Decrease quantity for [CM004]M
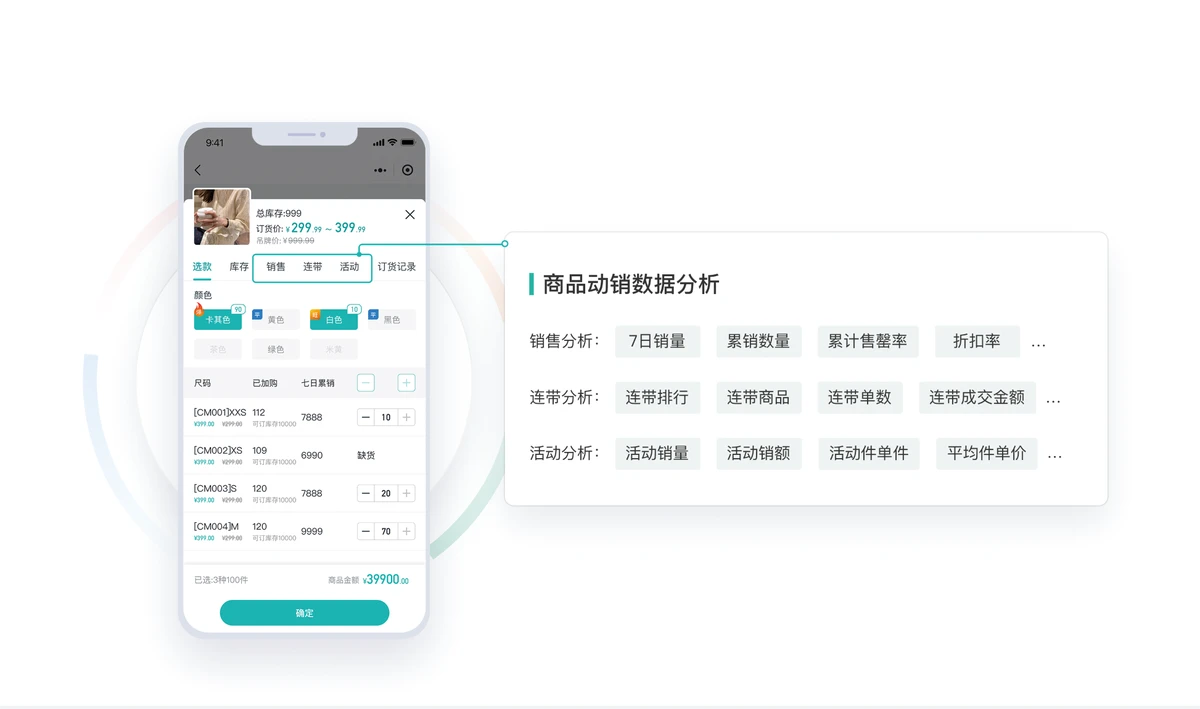The width and height of the screenshot is (1200, 709). tap(366, 531)
